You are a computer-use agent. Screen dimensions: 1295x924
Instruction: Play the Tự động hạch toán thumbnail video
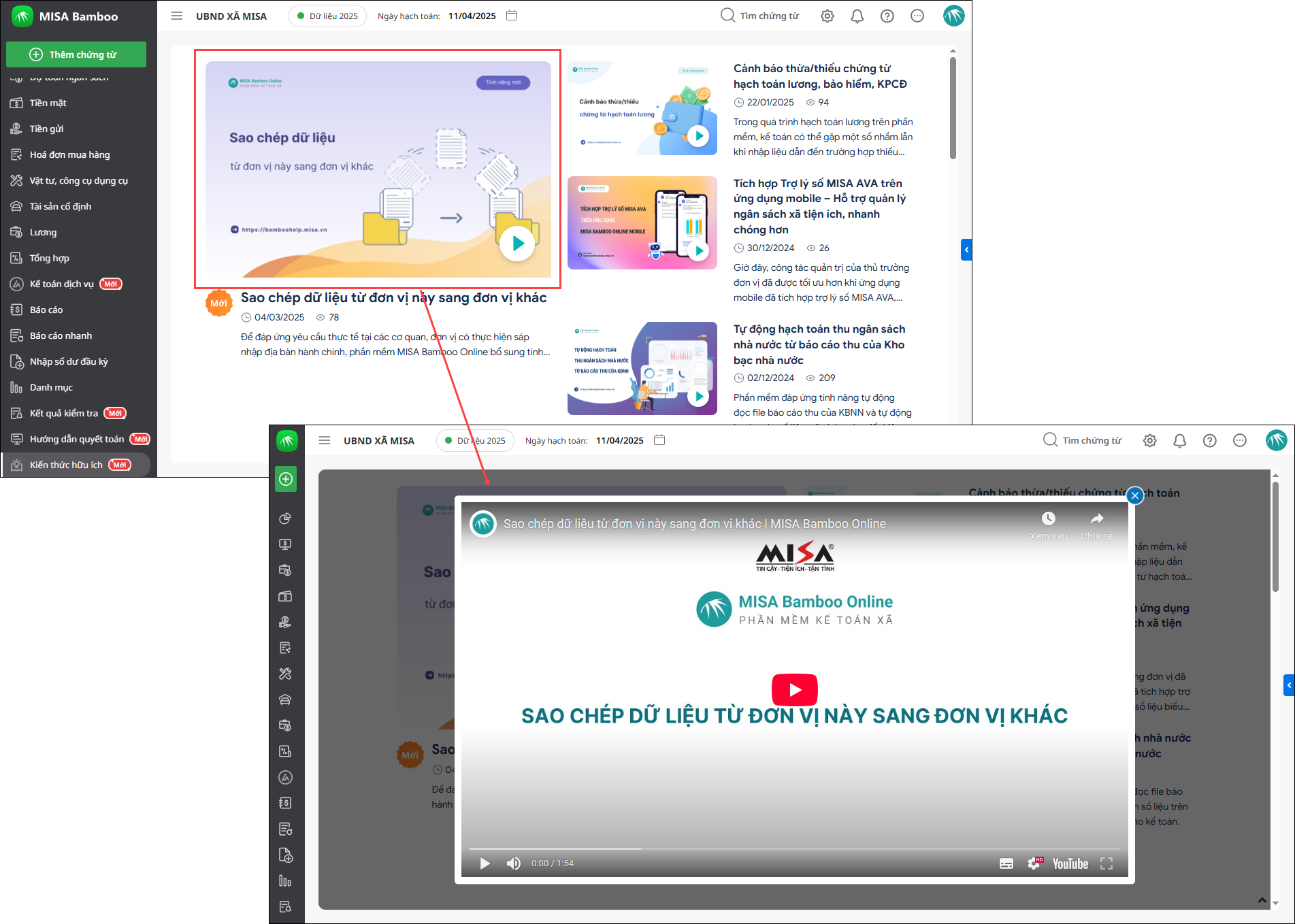698,397
